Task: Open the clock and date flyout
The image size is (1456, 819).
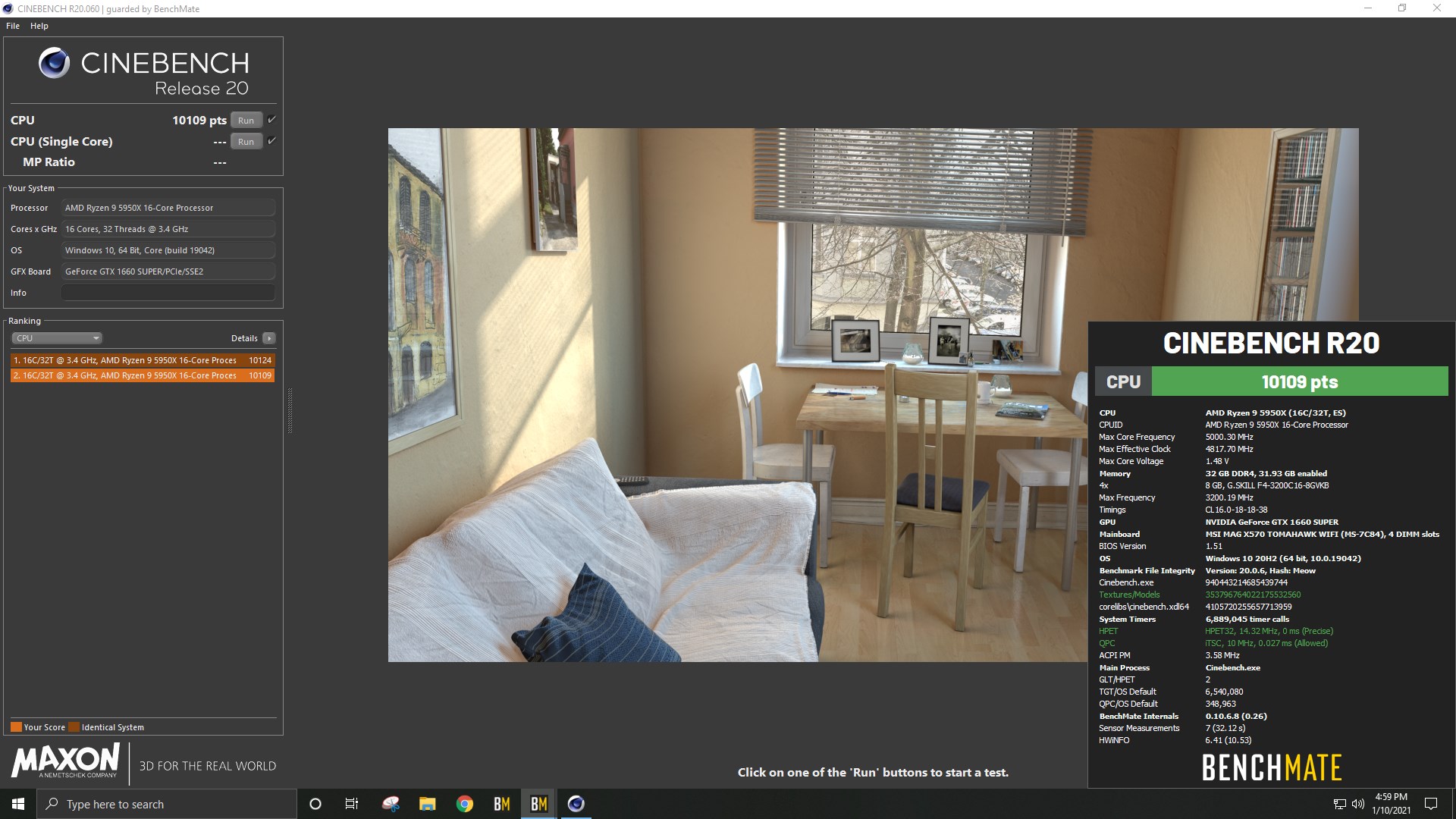Action: tap(1391, 804)
